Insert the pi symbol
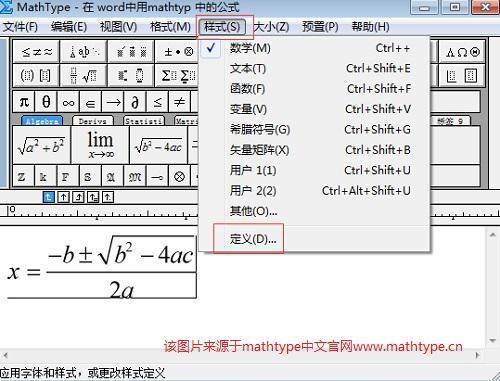Image resolution: width=500 pixels, height=381 pixels. tap(24, 102)
